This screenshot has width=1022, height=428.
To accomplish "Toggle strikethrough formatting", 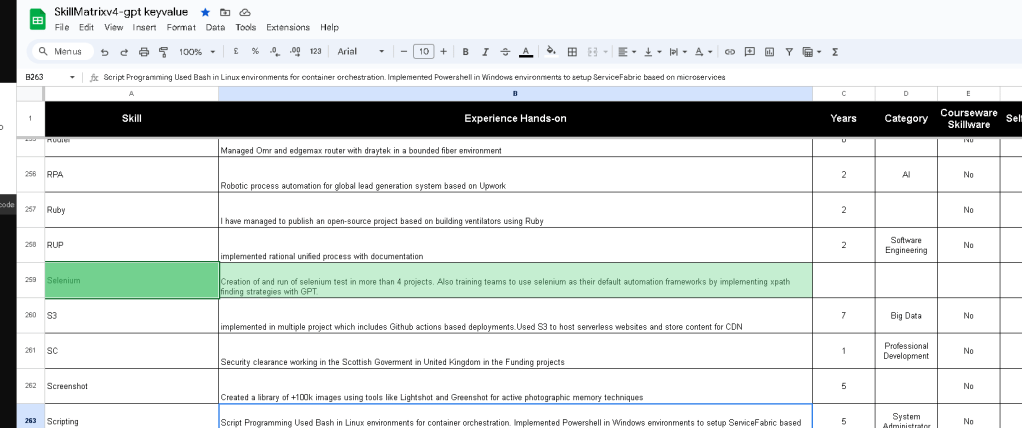I will [505, 51].
